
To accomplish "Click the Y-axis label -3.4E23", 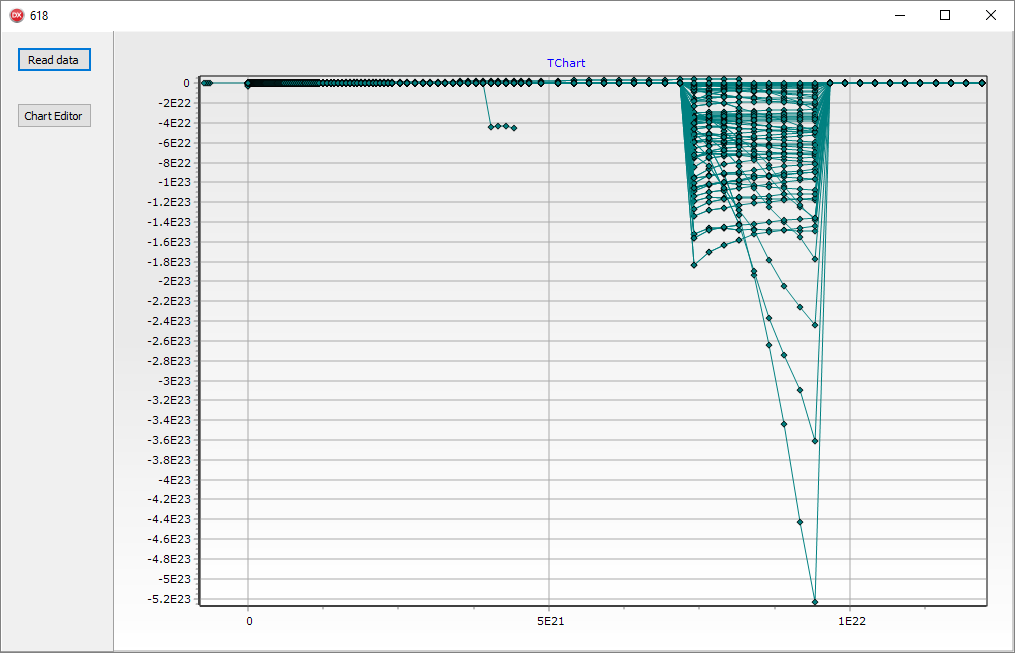I will [170, 420].
